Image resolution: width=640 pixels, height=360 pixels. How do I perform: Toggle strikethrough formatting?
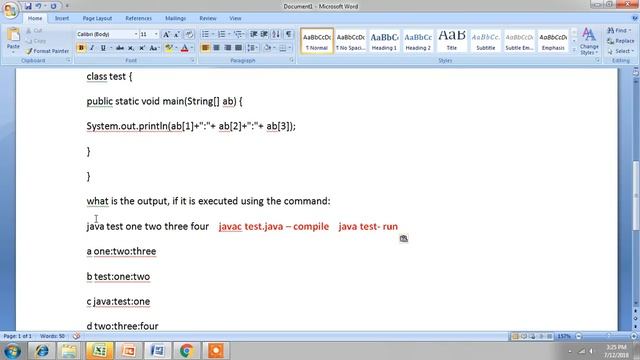(x=120, y=48)
